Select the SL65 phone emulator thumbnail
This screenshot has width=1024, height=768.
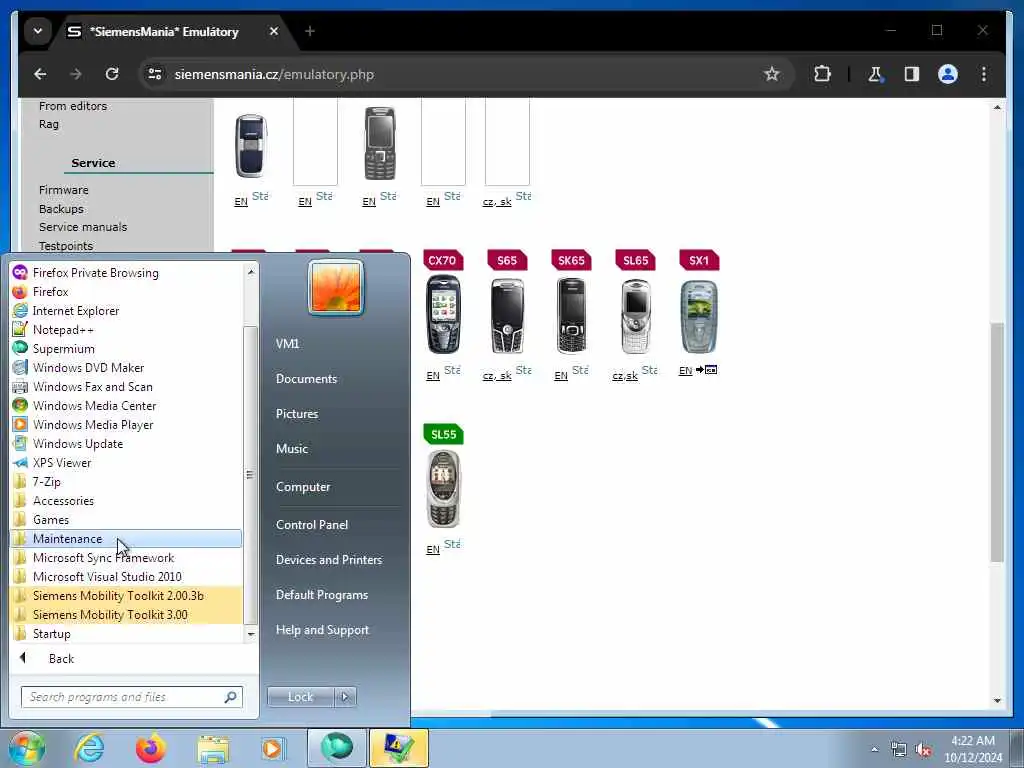(x=635, y=316)
